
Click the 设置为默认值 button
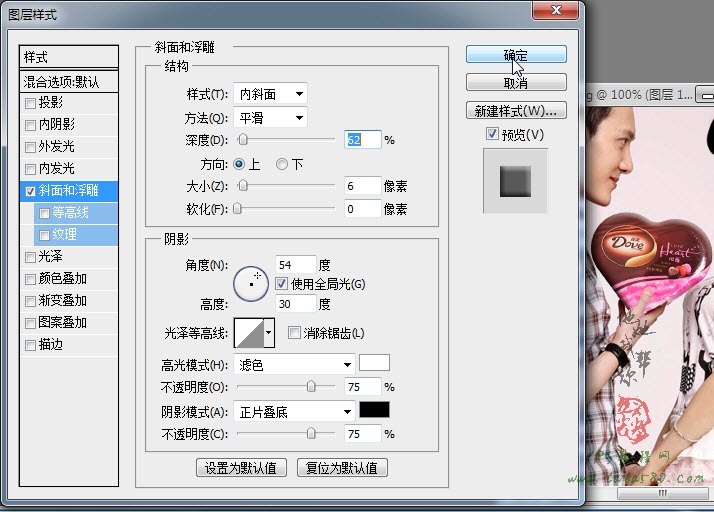click(x=241, y=468)
